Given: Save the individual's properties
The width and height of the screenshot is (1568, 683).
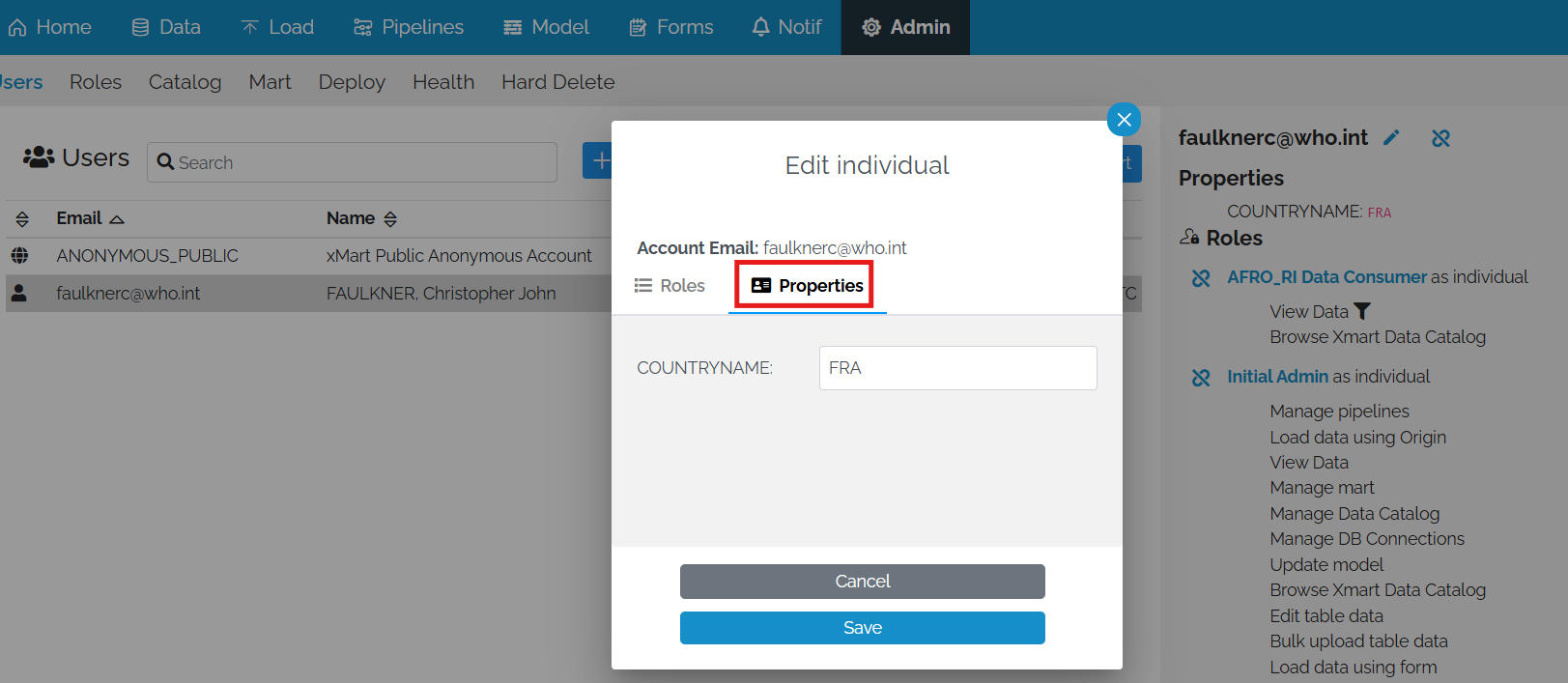Looking at the screenshot, I should coord(862,627).
